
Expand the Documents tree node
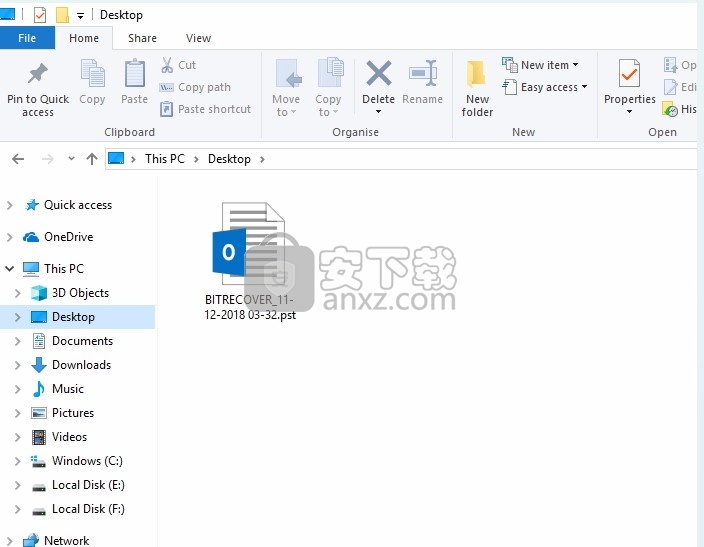(x=18, y=341)
